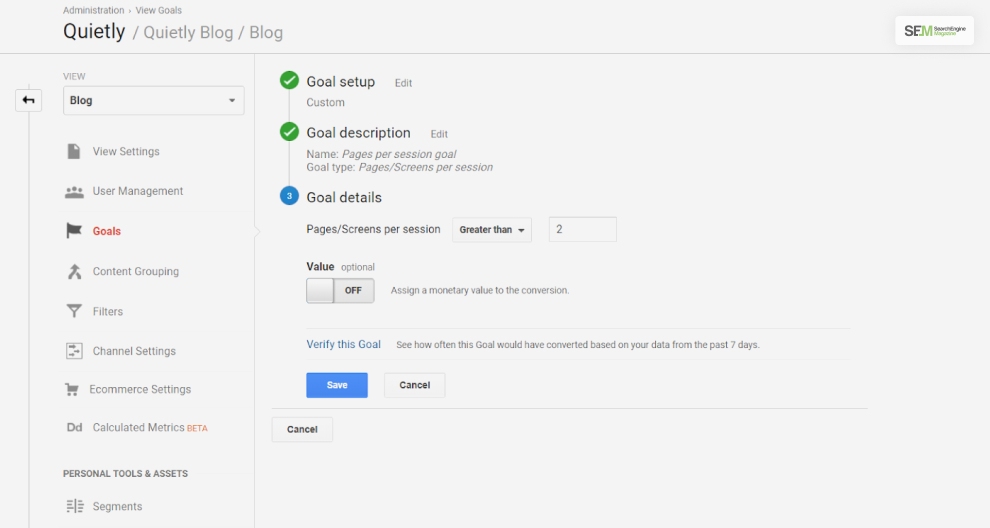The width and height of the screenshot is (990, 528).
Task: Edit the Goal description step
Action: point(439,134)
